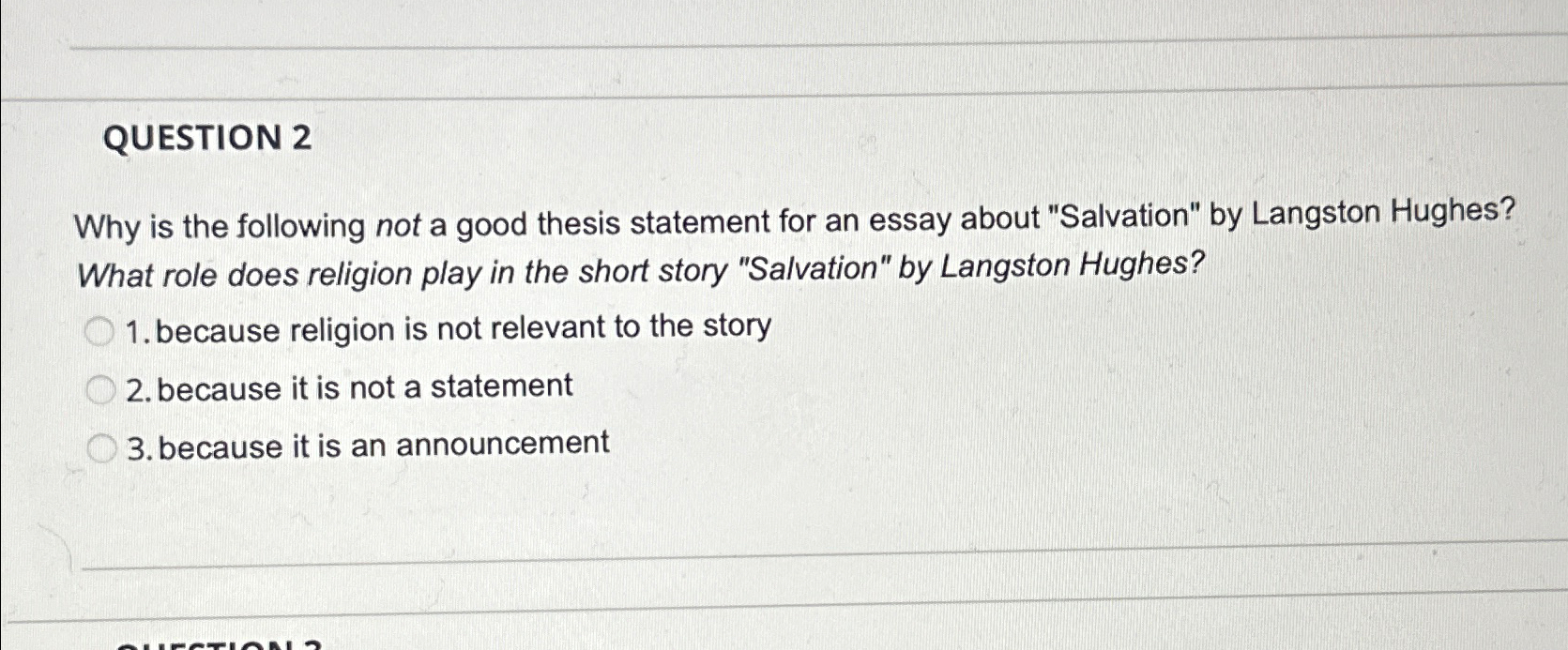
Task: Click the number label '3.' beside last option
Action: [139, 447]
